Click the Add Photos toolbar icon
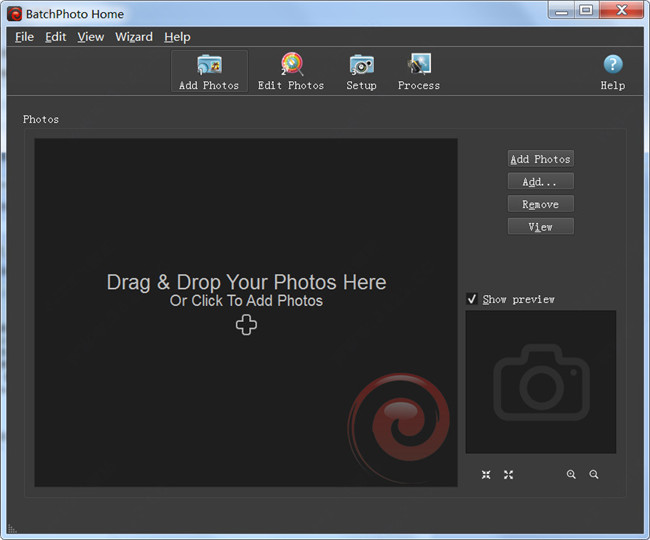Image resolution: width=650 pixels, height=540 pixels. tap(209, 72)
